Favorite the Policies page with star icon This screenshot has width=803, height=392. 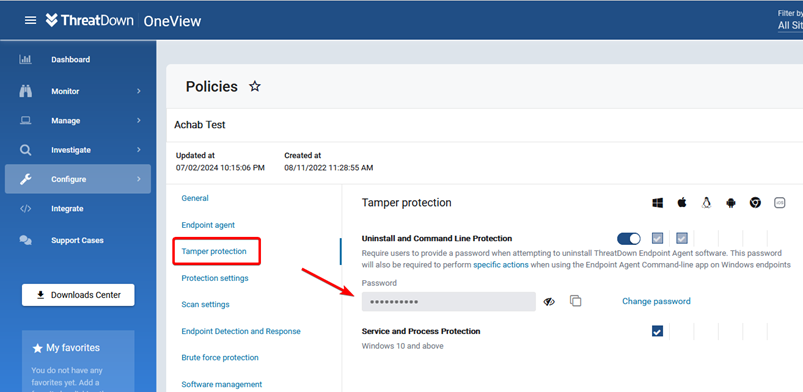pyautogui.click(x=255, y=86)
